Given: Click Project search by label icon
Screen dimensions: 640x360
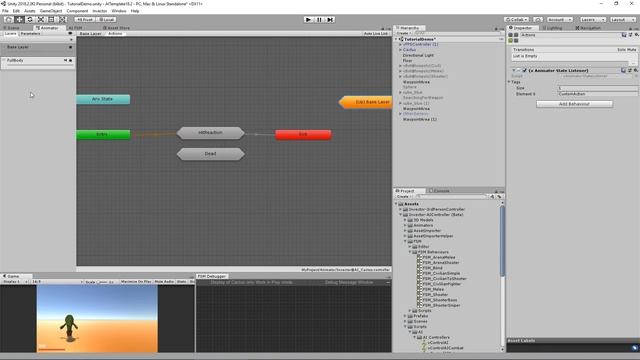Looking at the screenshot, I should [499, 197].
